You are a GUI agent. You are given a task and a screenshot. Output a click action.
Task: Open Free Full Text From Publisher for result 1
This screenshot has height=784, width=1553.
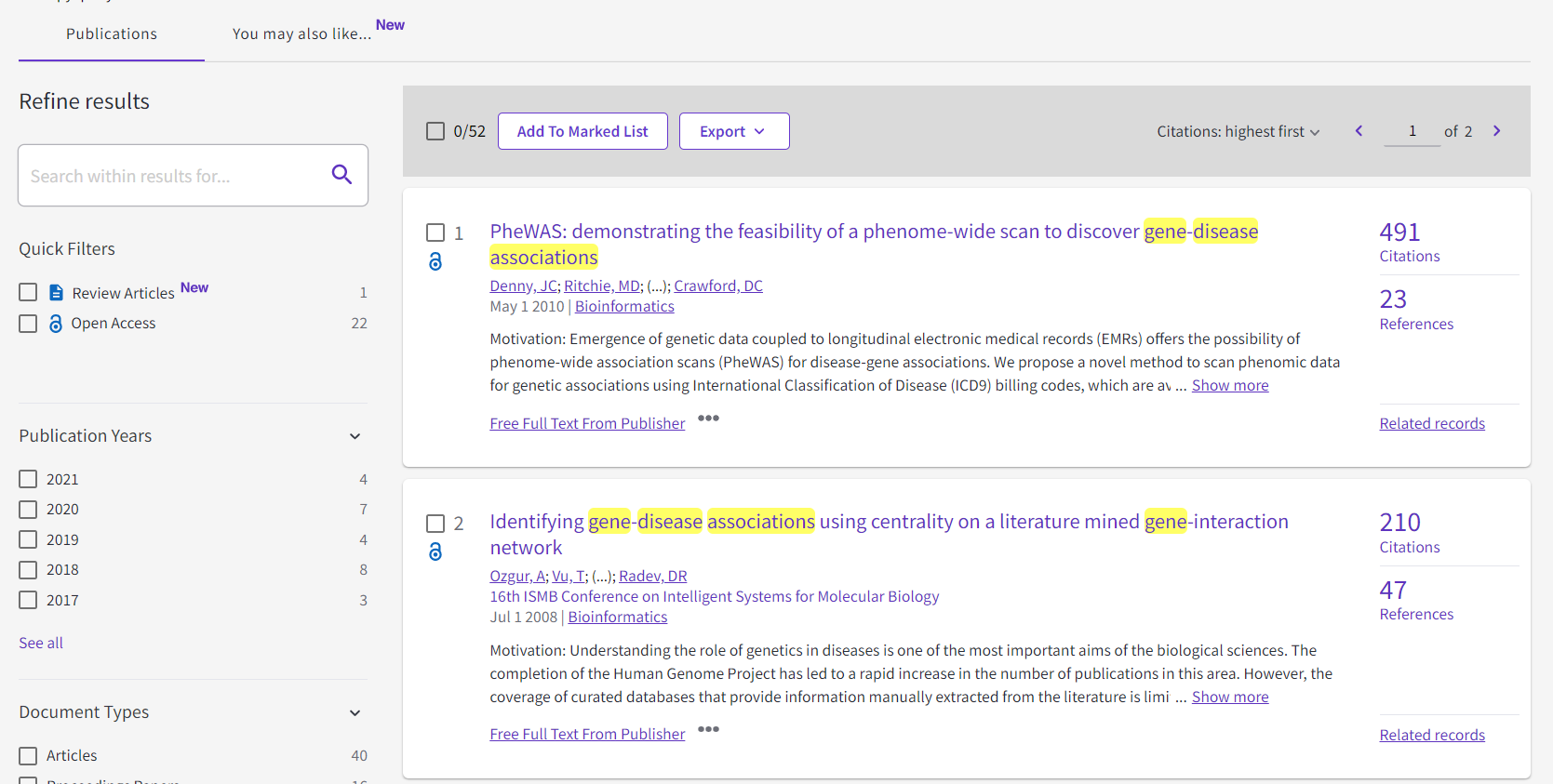click(x=587, y=423)
